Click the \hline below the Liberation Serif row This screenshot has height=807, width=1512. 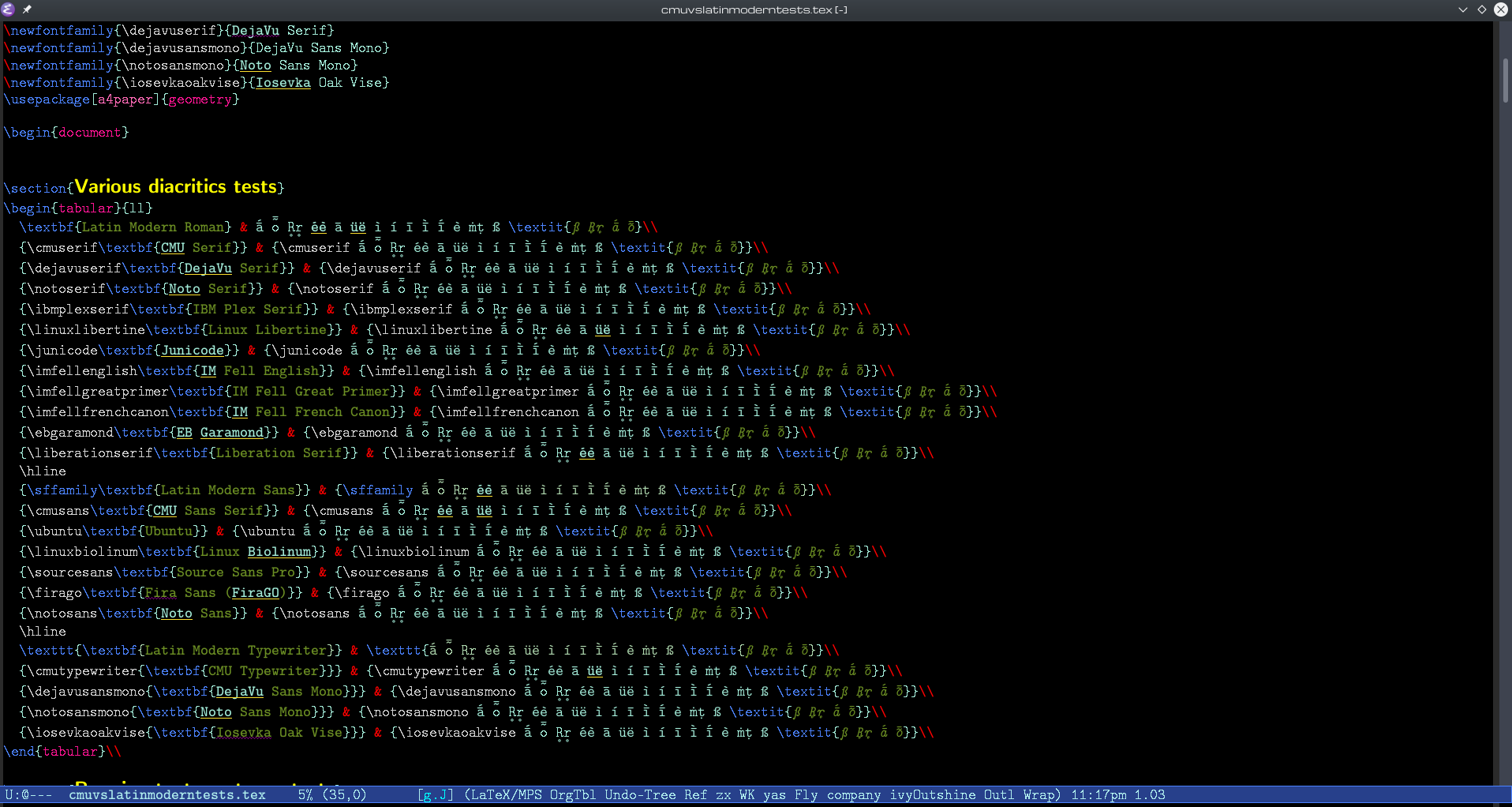click(43, 471)
